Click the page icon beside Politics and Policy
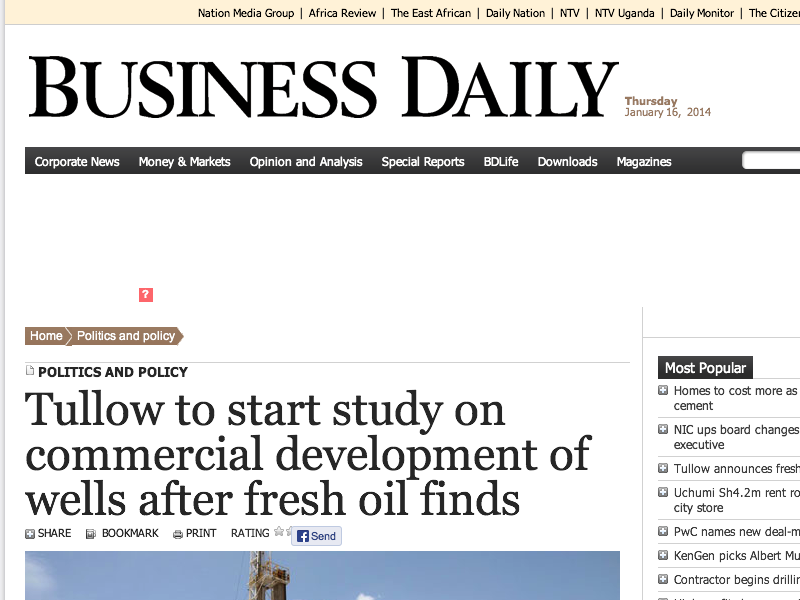 point(30,371)
